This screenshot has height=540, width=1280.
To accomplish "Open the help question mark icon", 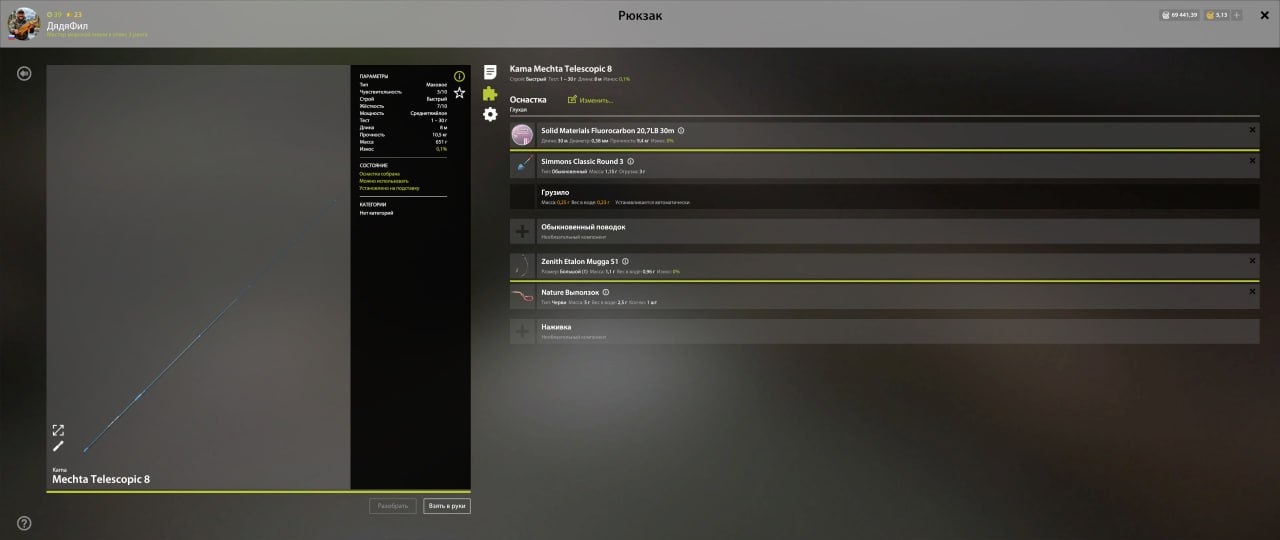I will pyautogui.click(x=24, y=523).
